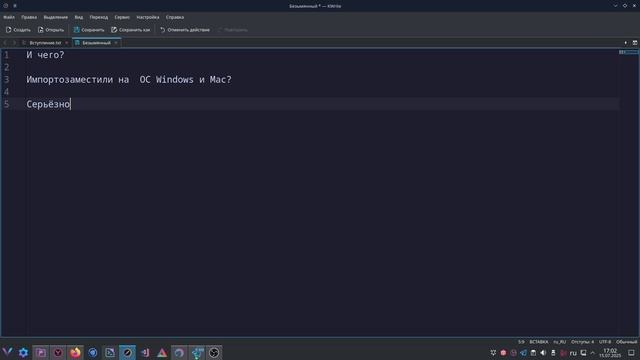This screenshot has width=640, height=360.
Task: Click the word "Серьёзно" on line 5
Action: (x=48, y=104)
